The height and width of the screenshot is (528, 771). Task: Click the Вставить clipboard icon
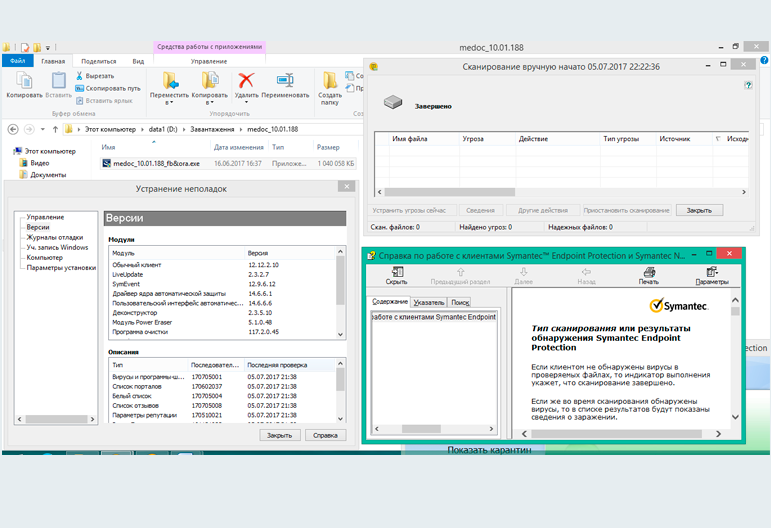point(59,80)
